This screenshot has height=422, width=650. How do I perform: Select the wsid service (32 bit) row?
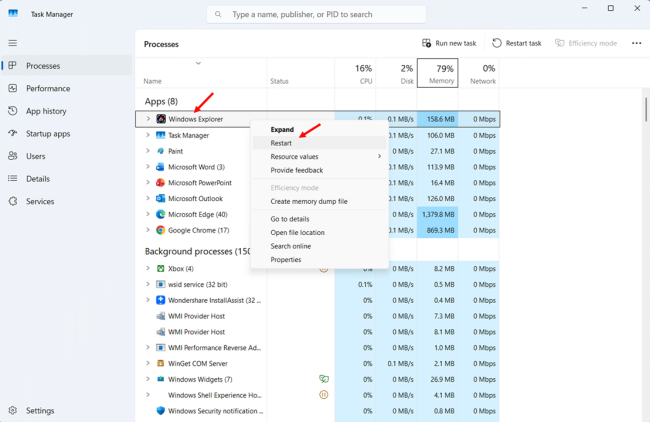pyautogui.click(x=318, y=284)
